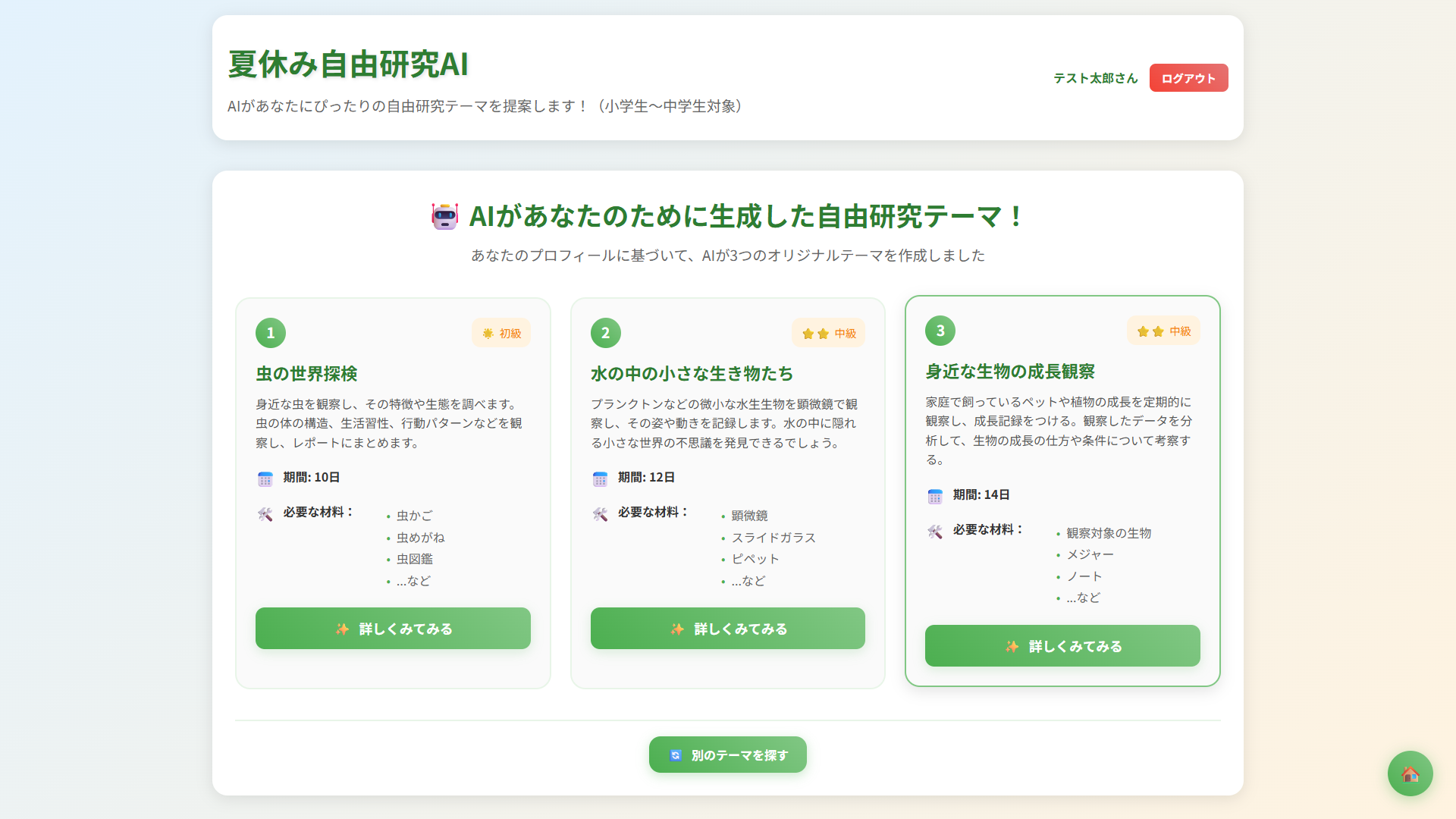Click the number 3 circle badge
Viewport: 1456px width, 819px height.
tap(940, 331)
